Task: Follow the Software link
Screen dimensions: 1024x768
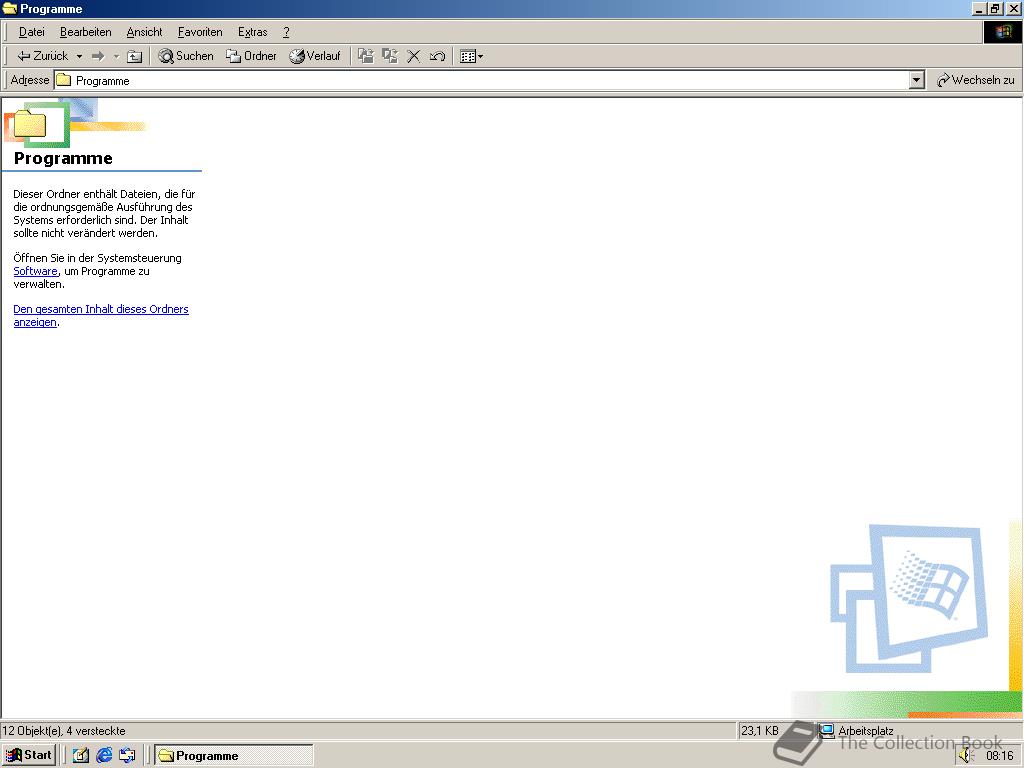Action: (x=35, y=271)
